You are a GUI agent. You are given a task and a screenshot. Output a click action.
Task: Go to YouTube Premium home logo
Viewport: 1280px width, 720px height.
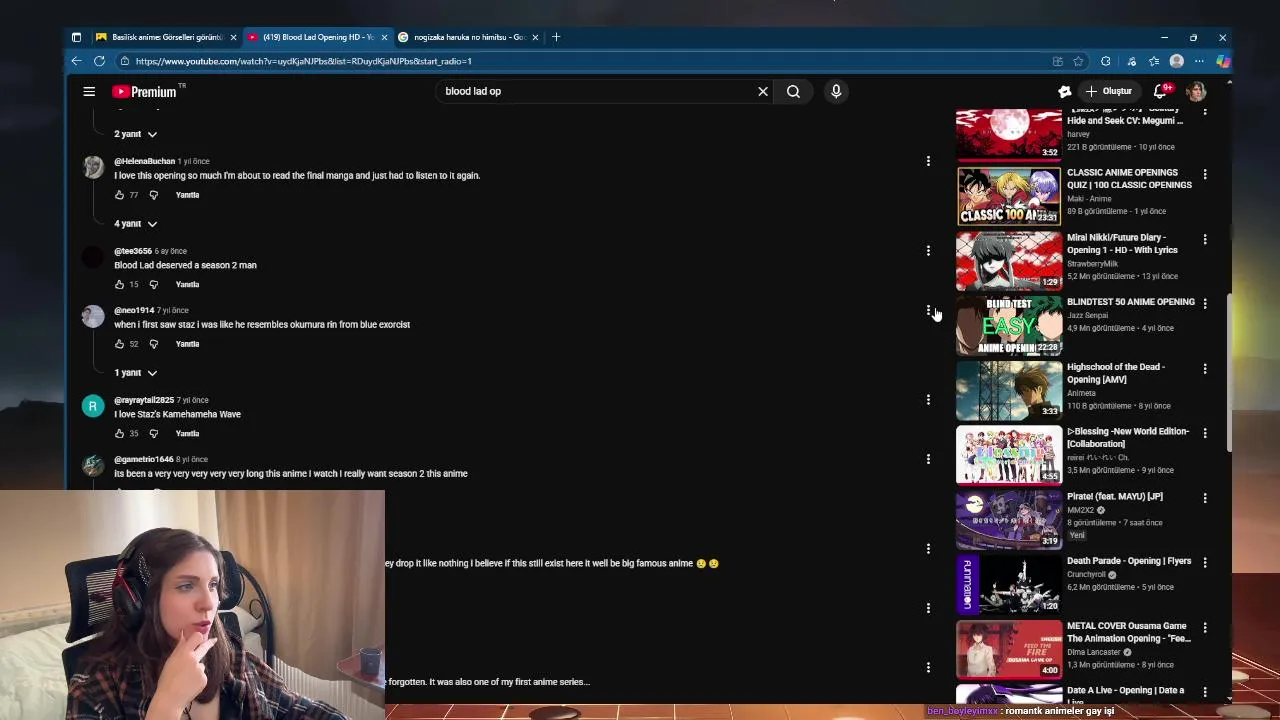click(x=146, y=91)
